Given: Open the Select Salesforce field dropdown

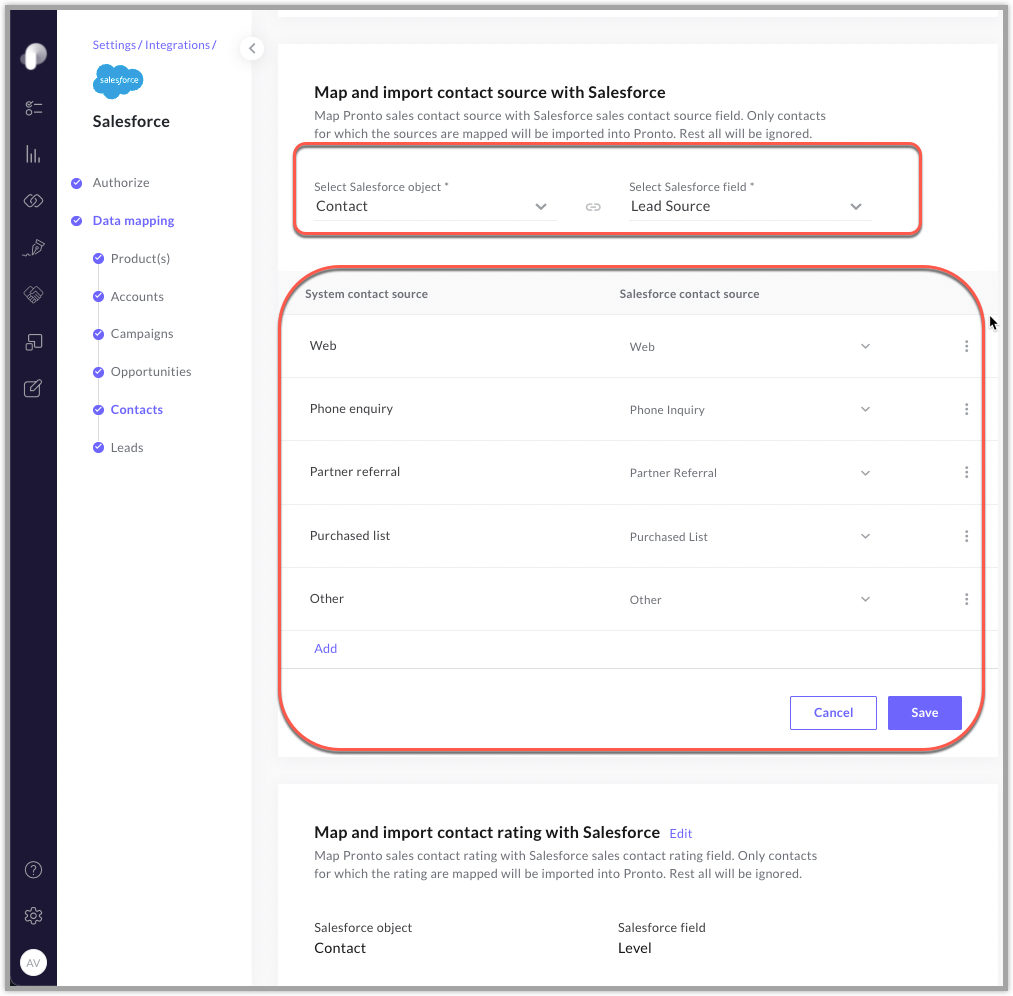Looking at the screenshot, I should [748, 206].
